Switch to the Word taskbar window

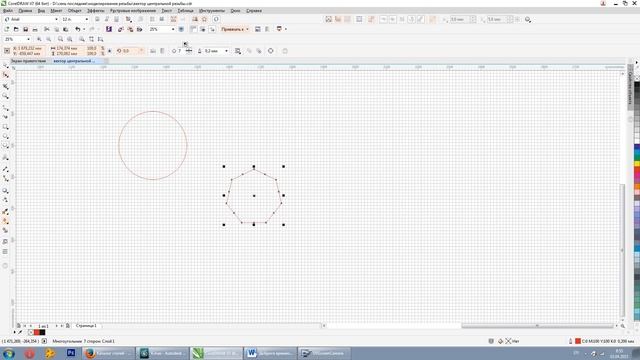(270, 353)
